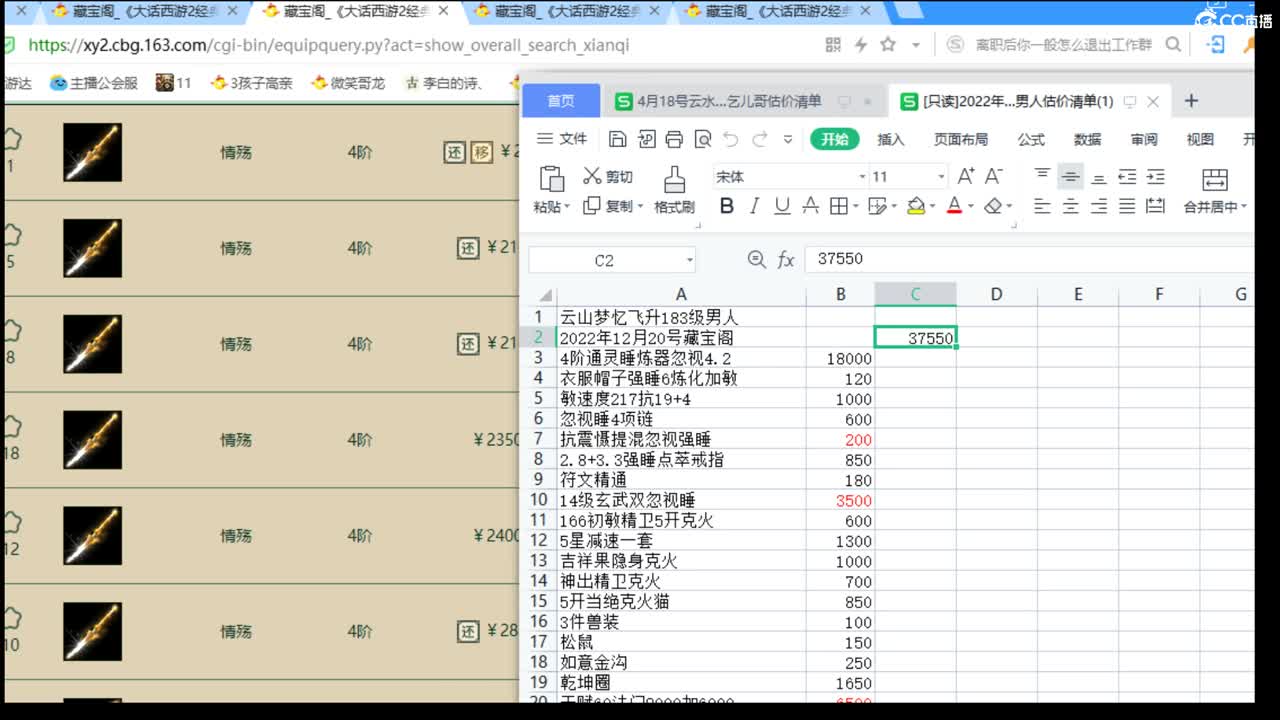Expand the Copy (复制) dropdown arrow
Image resolution: width=1280 pixels, height=720 pixels.
(x=639, y=207)
